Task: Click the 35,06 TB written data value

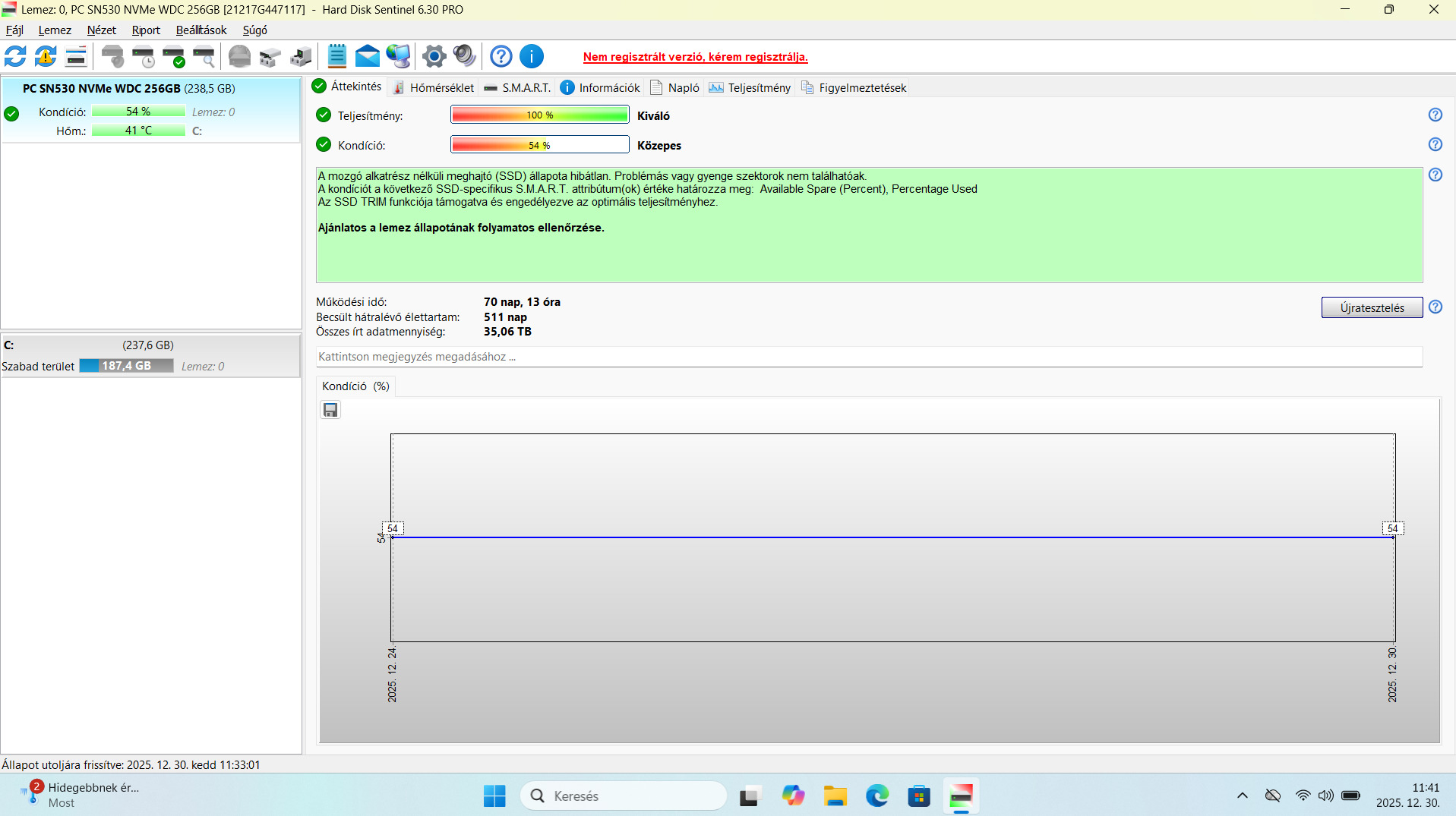Action: (507, 332)
